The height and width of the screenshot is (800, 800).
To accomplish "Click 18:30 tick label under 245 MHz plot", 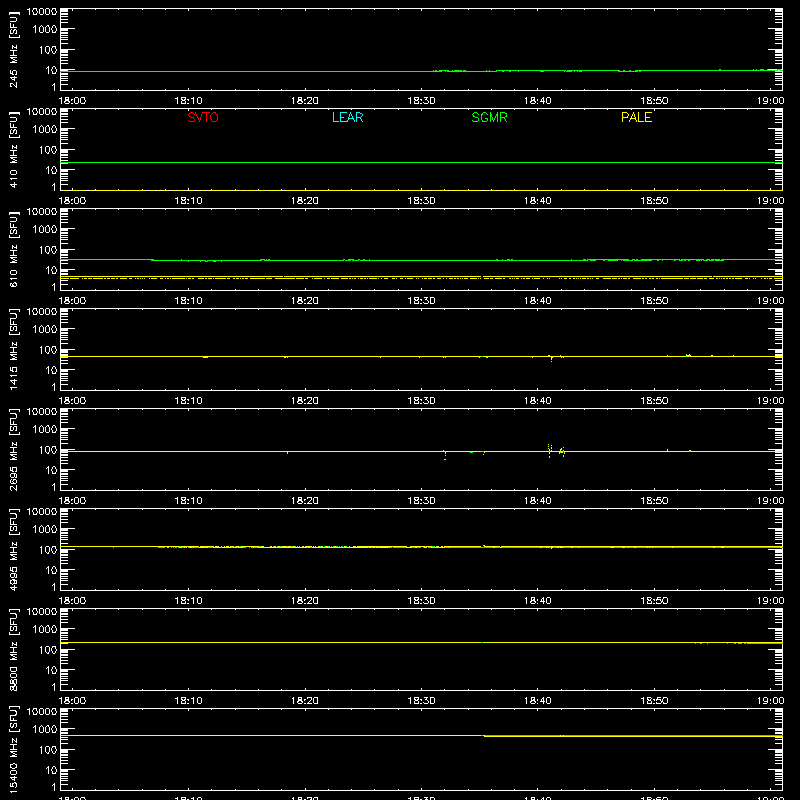I will [421, 101].
